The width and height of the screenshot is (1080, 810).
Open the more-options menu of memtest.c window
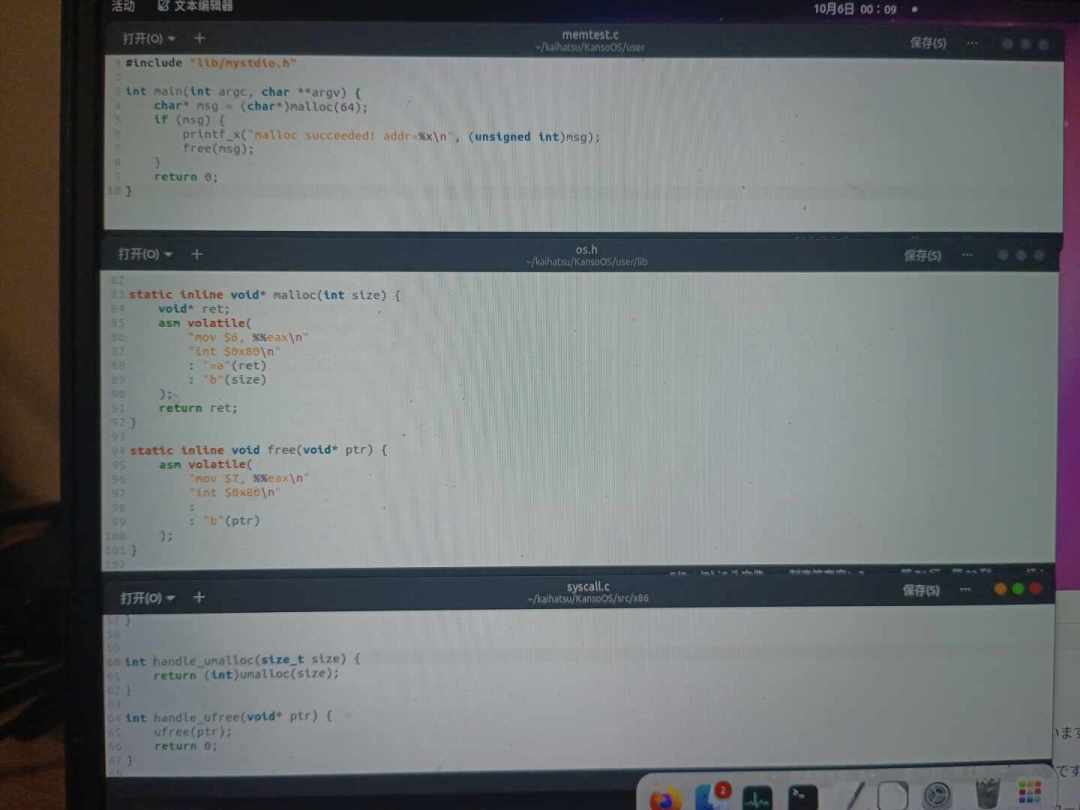[x=972, y=43]
